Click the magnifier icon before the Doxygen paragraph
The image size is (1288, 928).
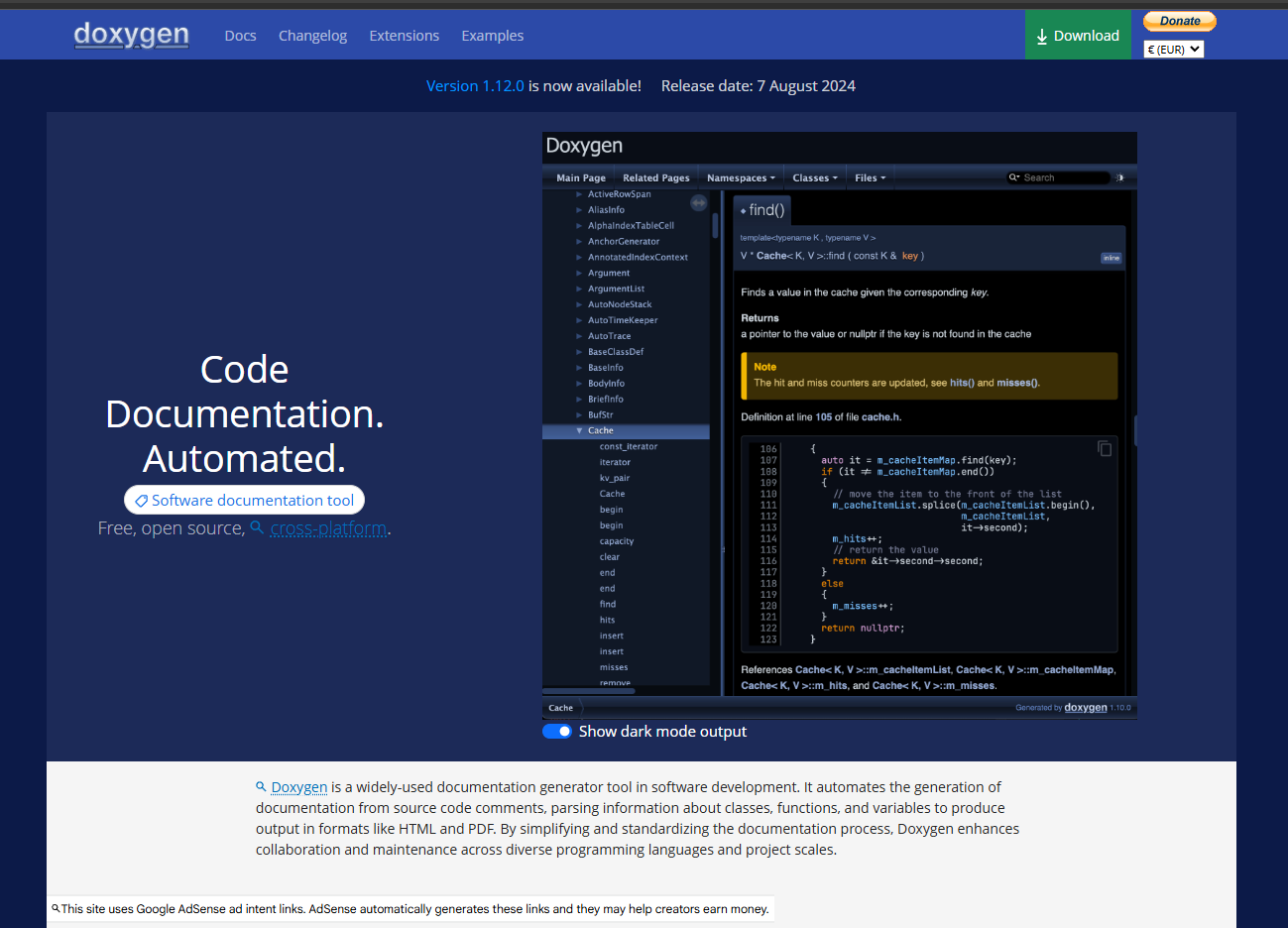coord(262,786)
